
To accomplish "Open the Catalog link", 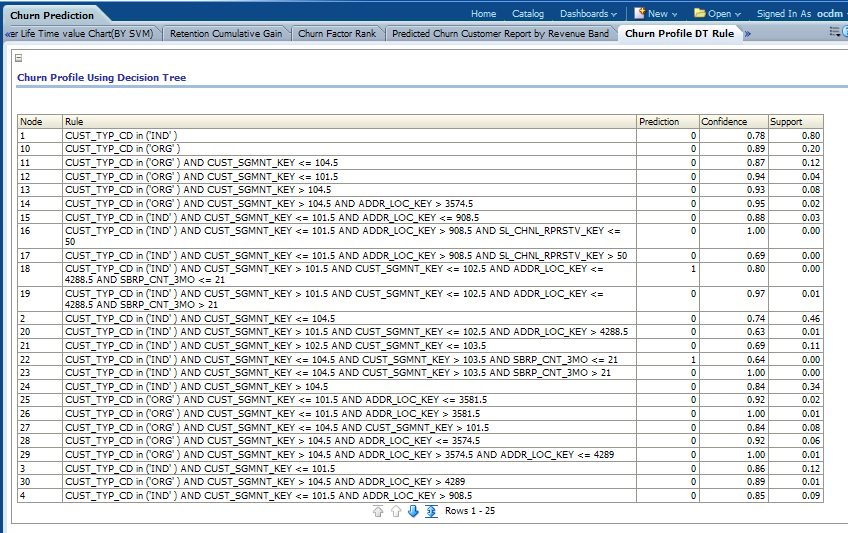I will coord(528,14).
